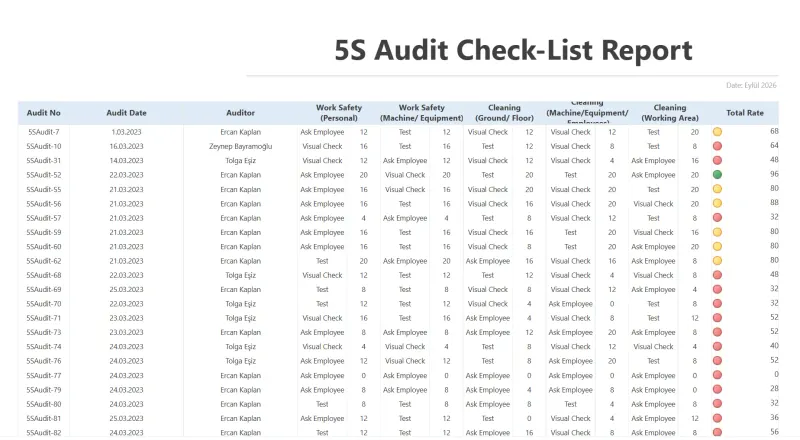Screen dimensions: 800x440
Task: Click the 'Date: Eylül 2026' label
Action: pyautogui.click(x=751, y=85)
